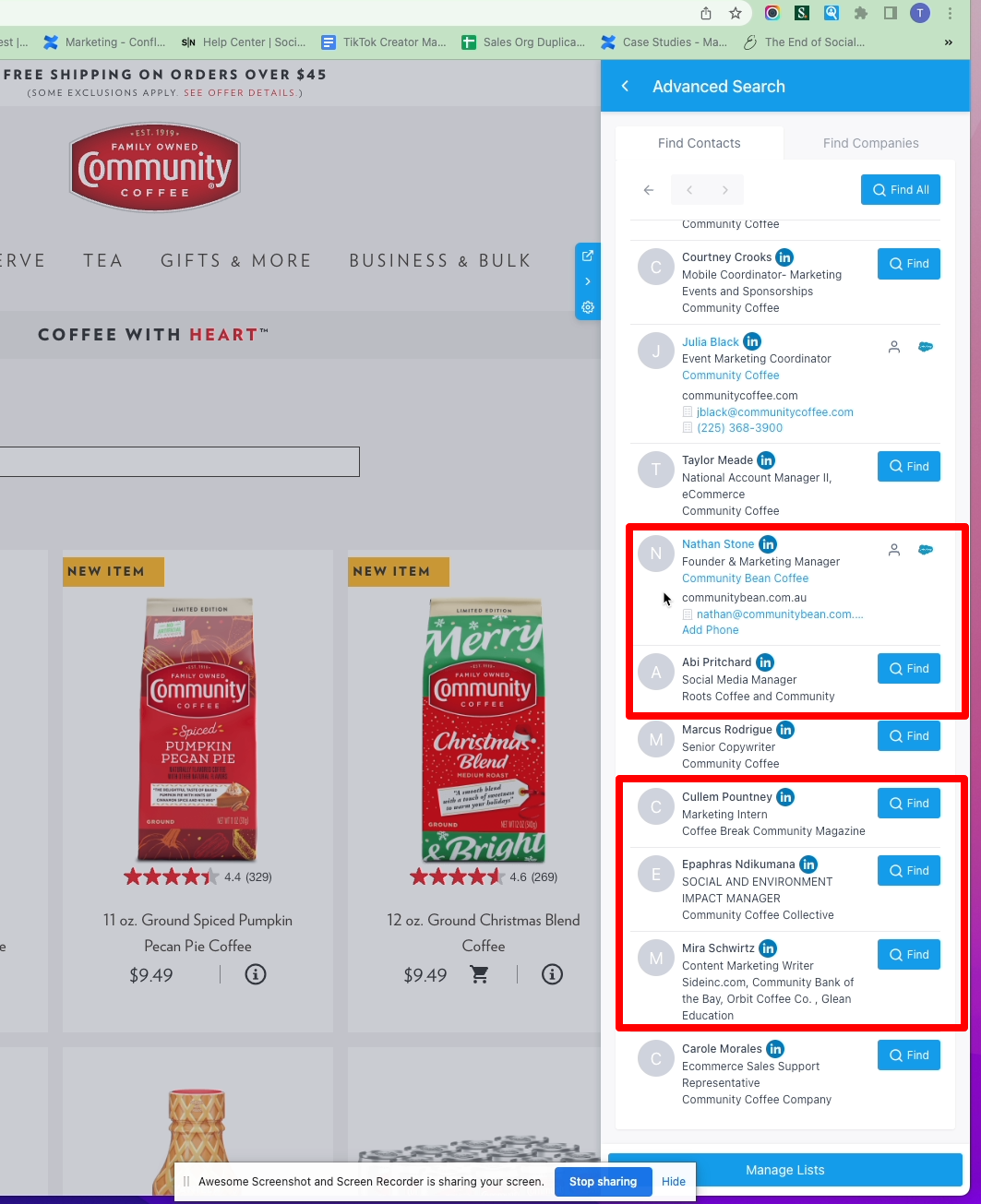The width and height of the screenshot is (981, 1204).
Task: Click the Salesforce cloud icon for Julia Black
Action: pyautogui.click(x=926, y=347)
